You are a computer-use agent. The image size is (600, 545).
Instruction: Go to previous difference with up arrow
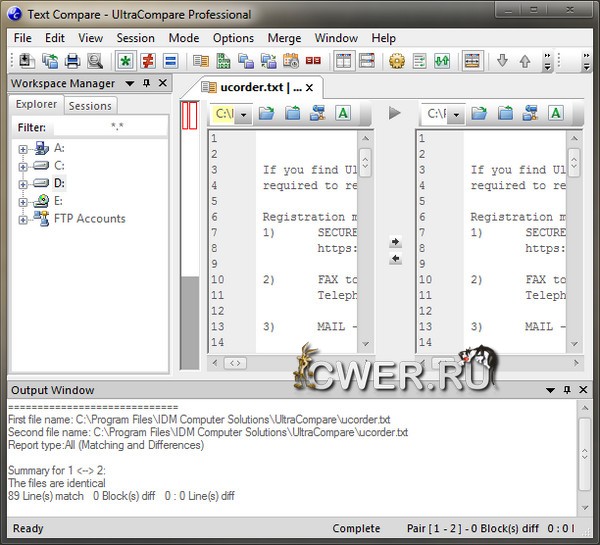click(x=525, y=62)
